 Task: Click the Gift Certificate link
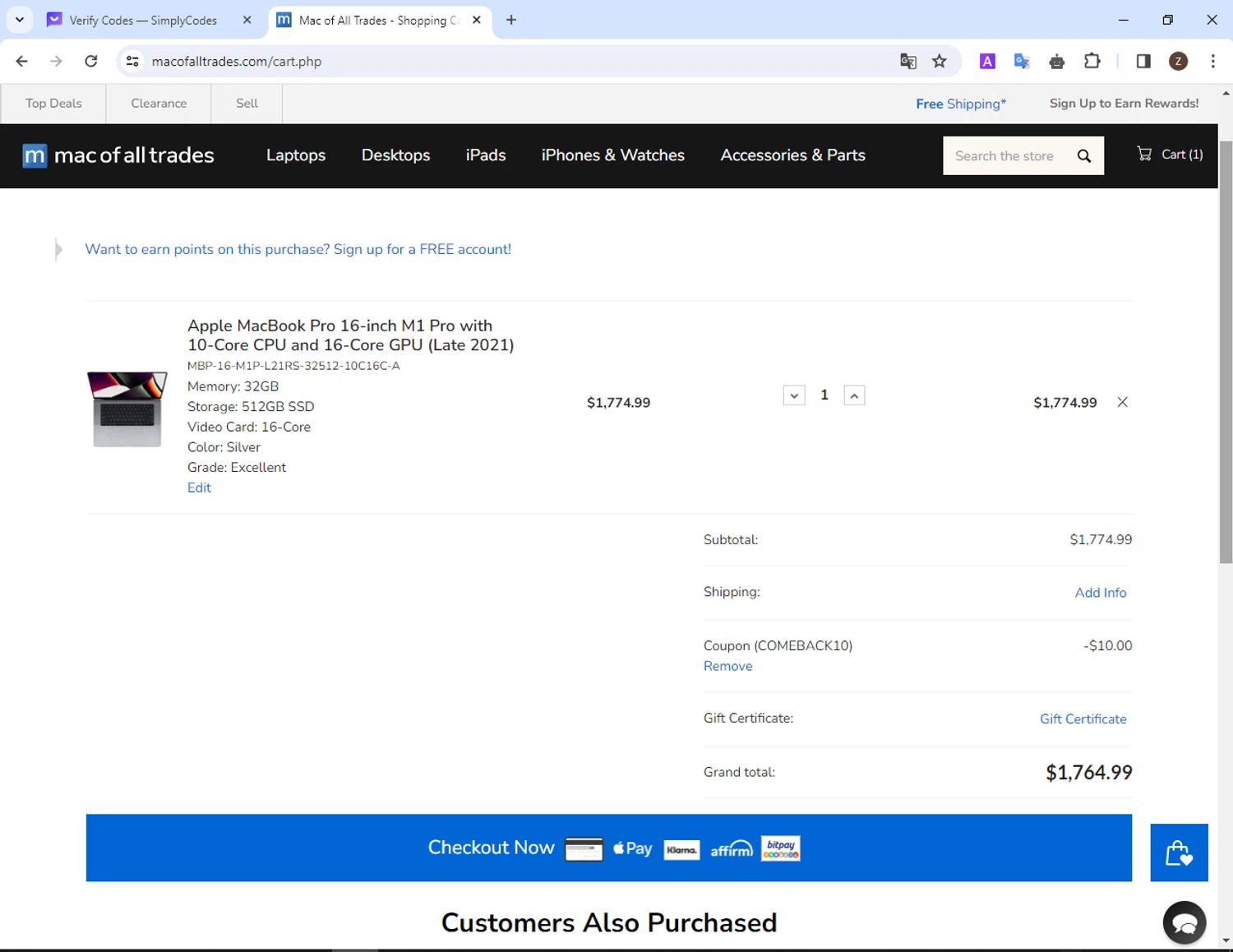[1083, 719]
